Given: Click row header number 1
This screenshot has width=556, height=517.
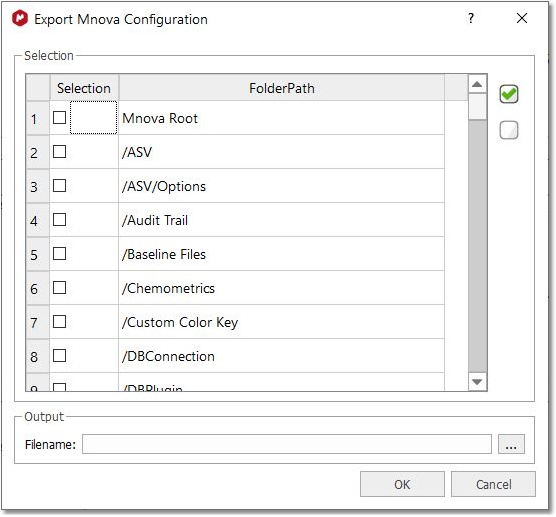Looking at the screenshot, I should pyautogui.click(x=38, y=118).
